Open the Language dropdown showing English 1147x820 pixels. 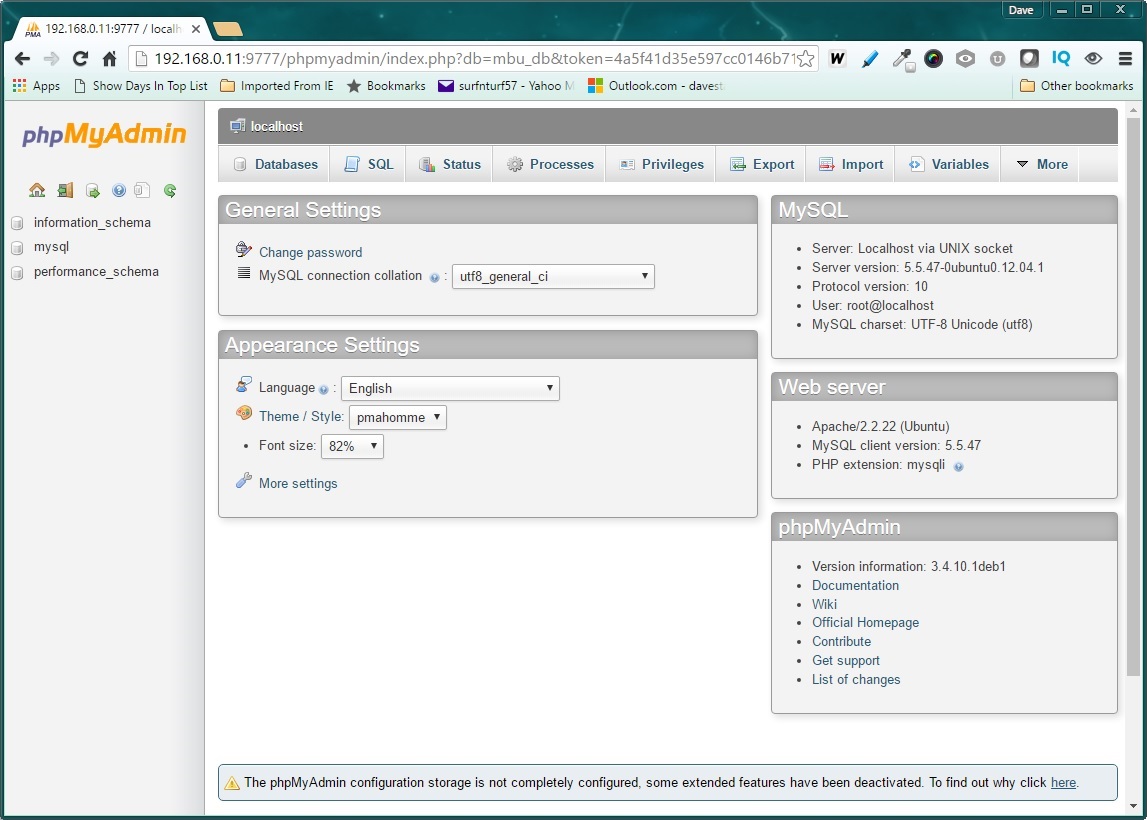point(450,388)
